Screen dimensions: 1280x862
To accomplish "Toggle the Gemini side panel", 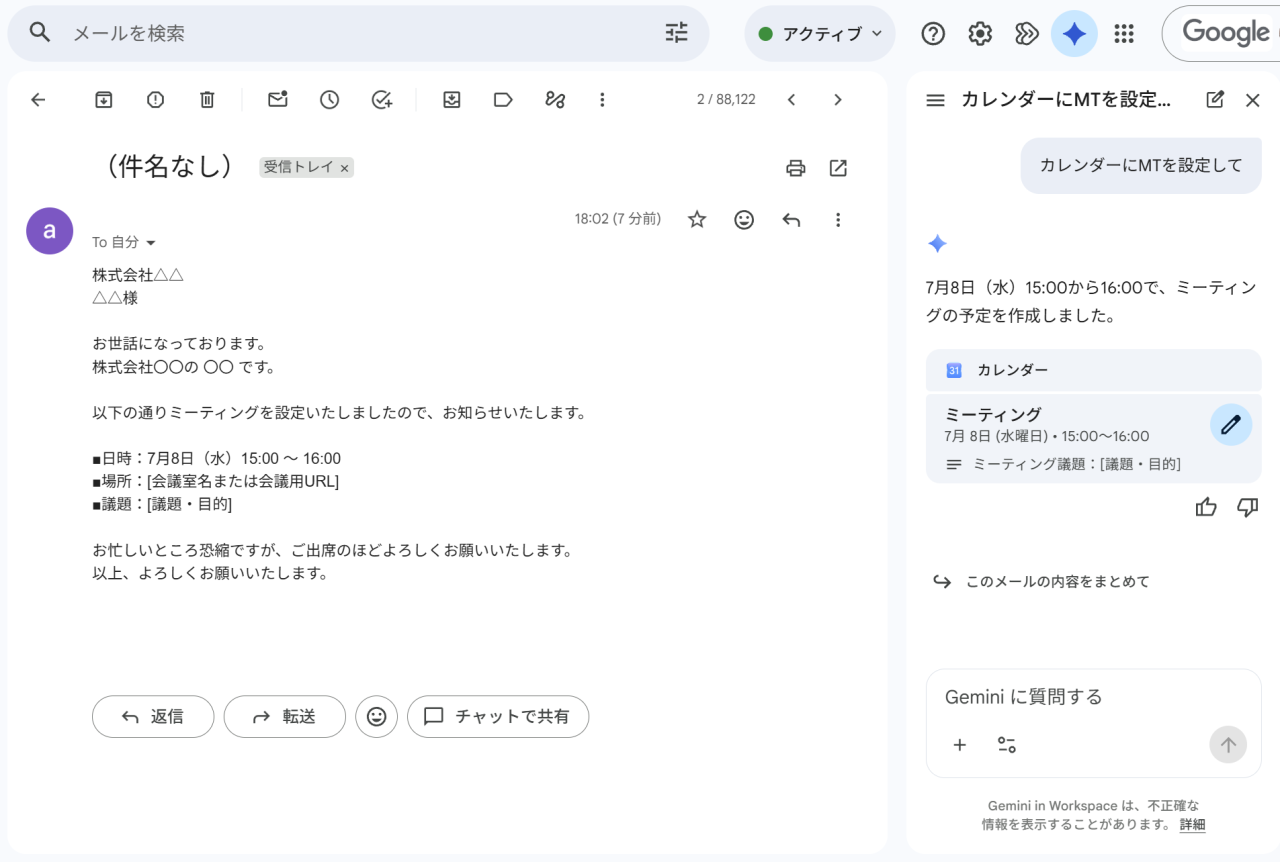I will (x=1074, y=34).
